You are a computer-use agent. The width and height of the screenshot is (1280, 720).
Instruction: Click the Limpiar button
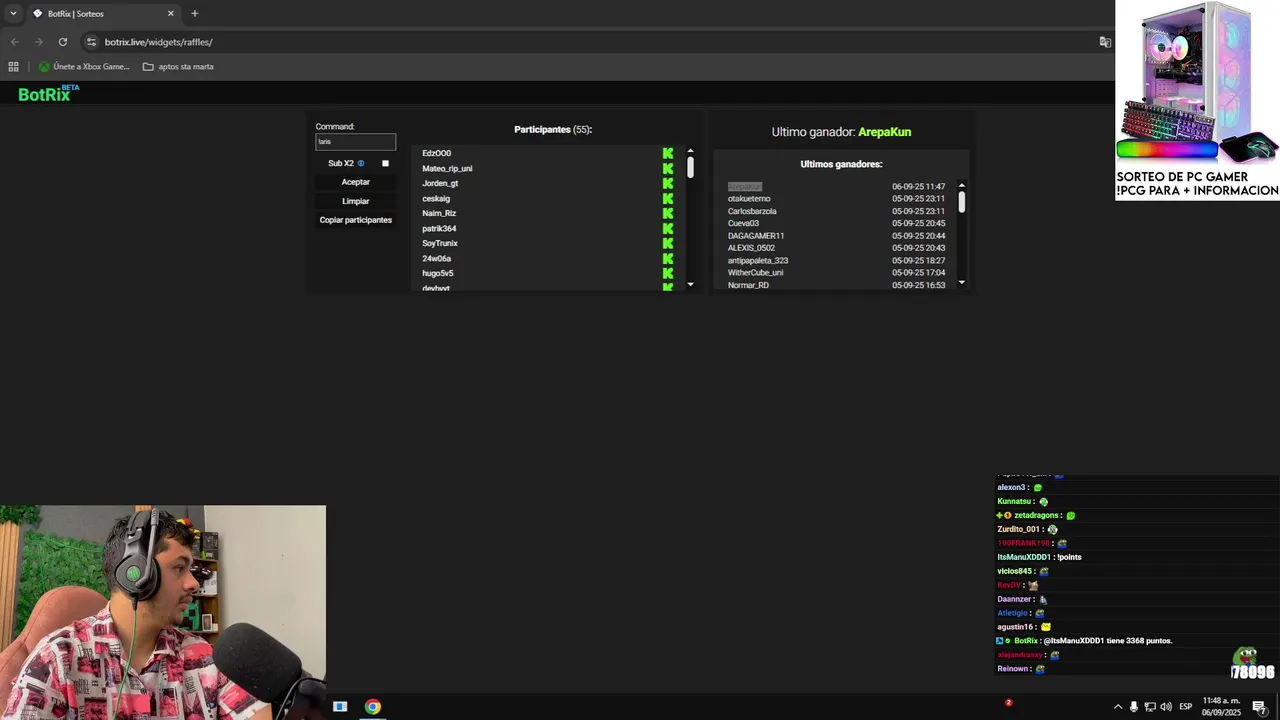tap(356, 201)
